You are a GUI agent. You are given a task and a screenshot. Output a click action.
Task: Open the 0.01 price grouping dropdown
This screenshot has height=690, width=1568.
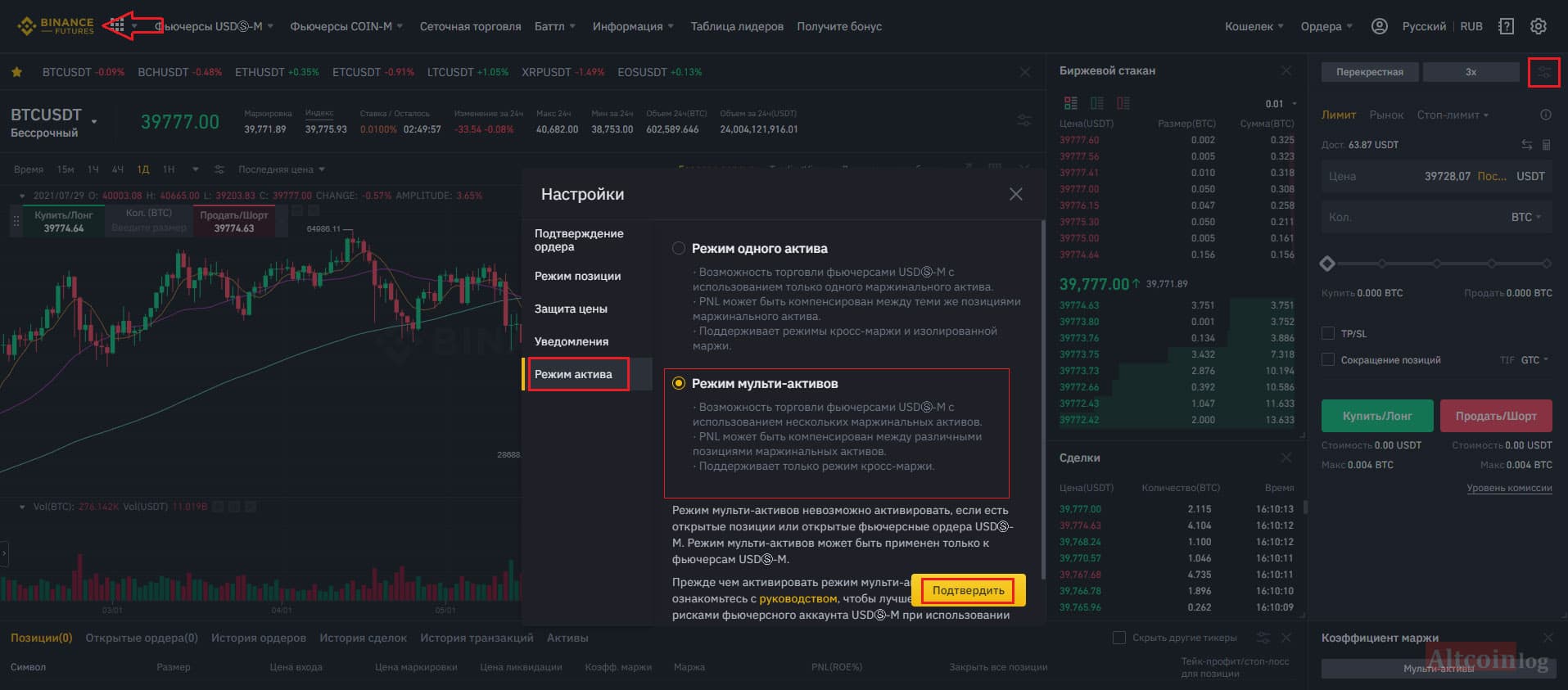pyautogui.click(x=1281, y=104)
